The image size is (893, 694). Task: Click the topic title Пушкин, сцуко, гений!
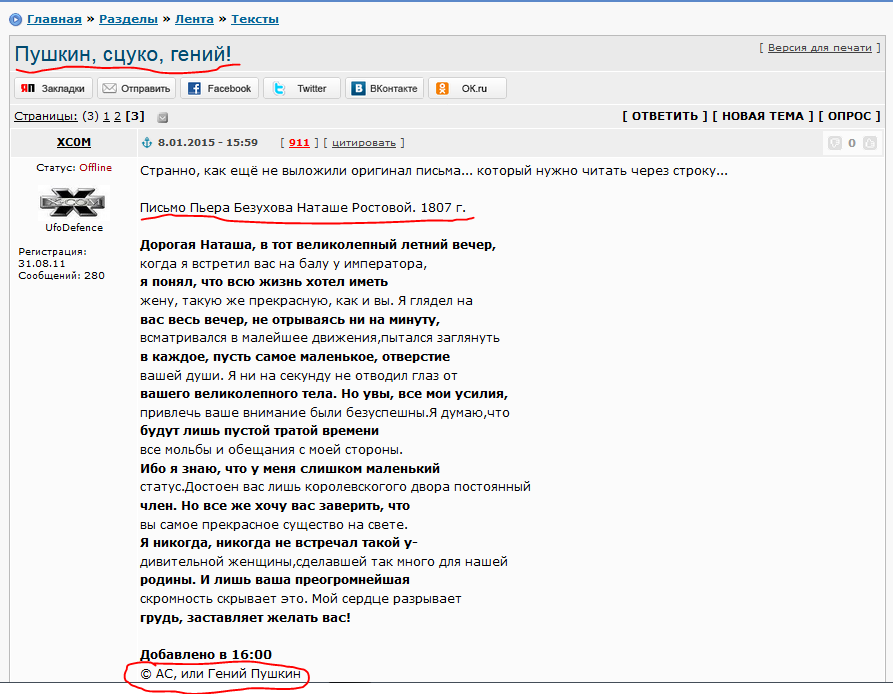(123, 54)
